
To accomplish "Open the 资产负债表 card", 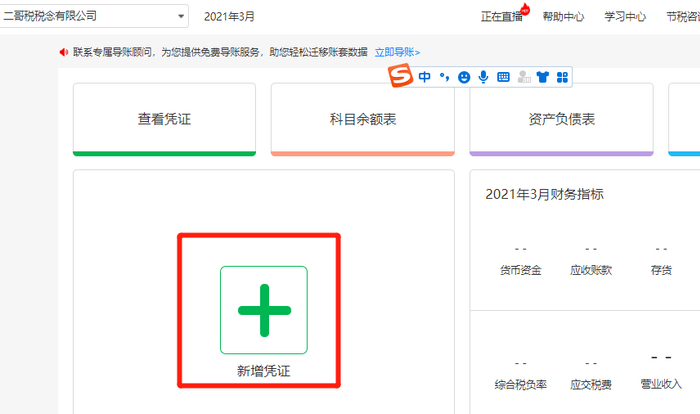I will (x=561, y=119).
